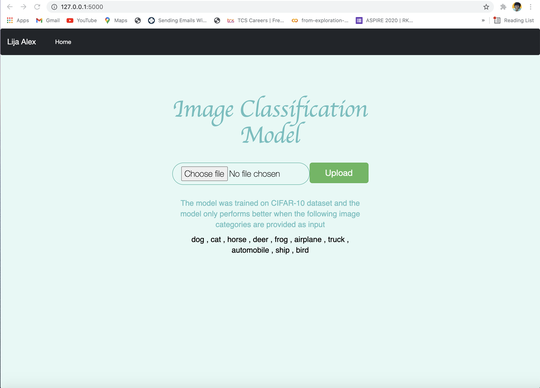This screenshot has width=540, height=388.
Task: Open Chrome's three-dot menu
Action: [531, 7]
